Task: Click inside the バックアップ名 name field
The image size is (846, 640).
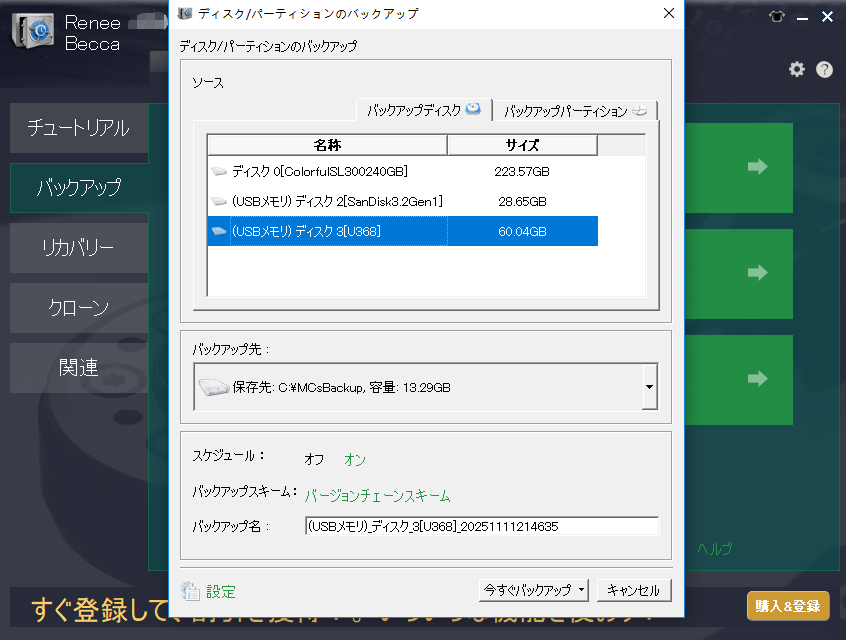Action: click(x=480, y=526)
